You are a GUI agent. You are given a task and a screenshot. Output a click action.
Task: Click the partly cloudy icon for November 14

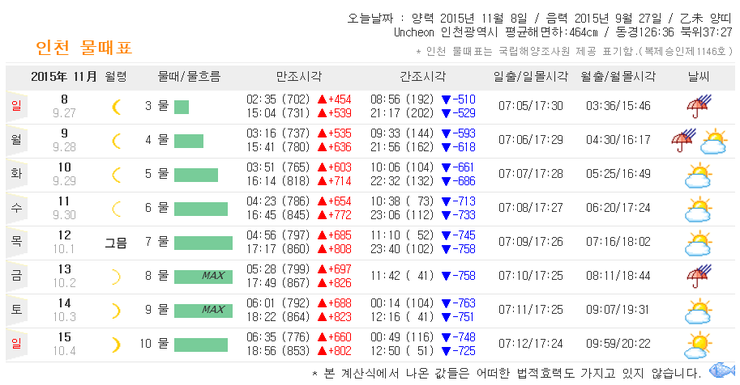(x=698, y=311)
